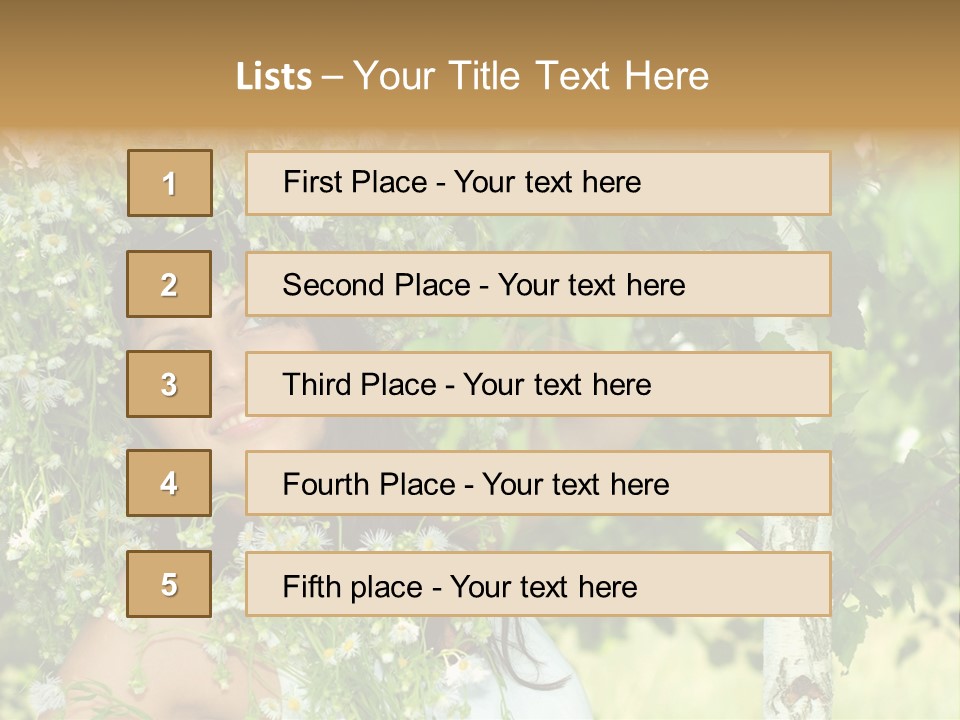
Task: Select the Fifth place text box
Action: click(x=538, y=584)
